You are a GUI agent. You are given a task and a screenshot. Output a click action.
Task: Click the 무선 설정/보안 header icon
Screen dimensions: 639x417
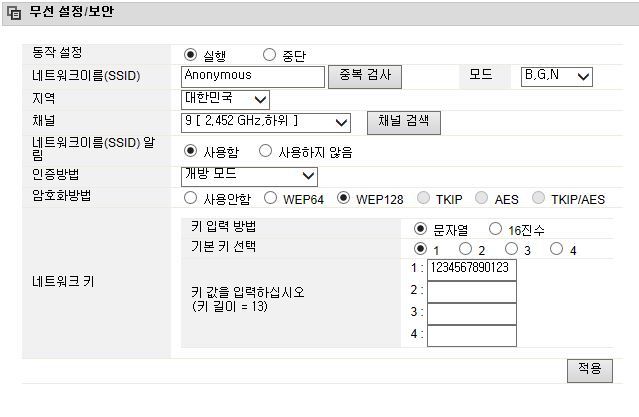14,13
